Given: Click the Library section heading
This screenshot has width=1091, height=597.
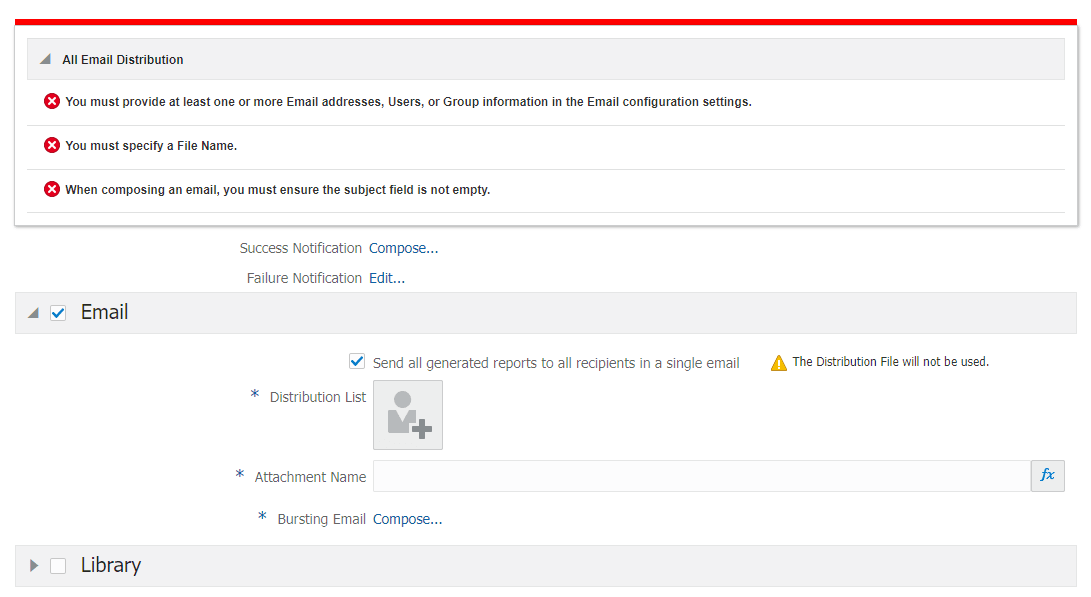Looking at the screenshot, I should click(111, 565).
